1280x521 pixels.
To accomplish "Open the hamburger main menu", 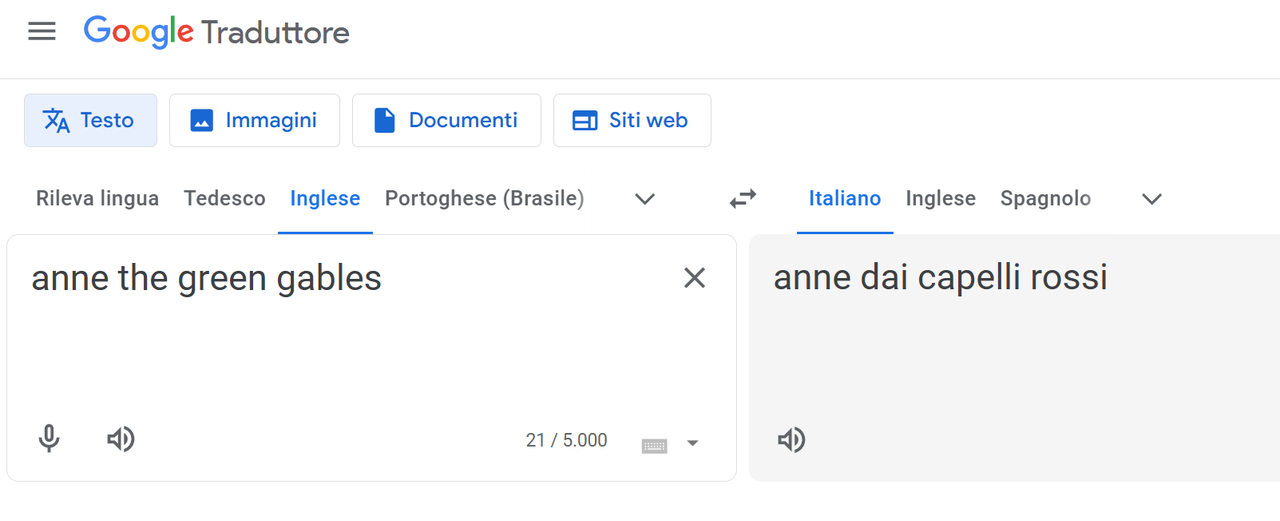I will click(x=42, y=31).
